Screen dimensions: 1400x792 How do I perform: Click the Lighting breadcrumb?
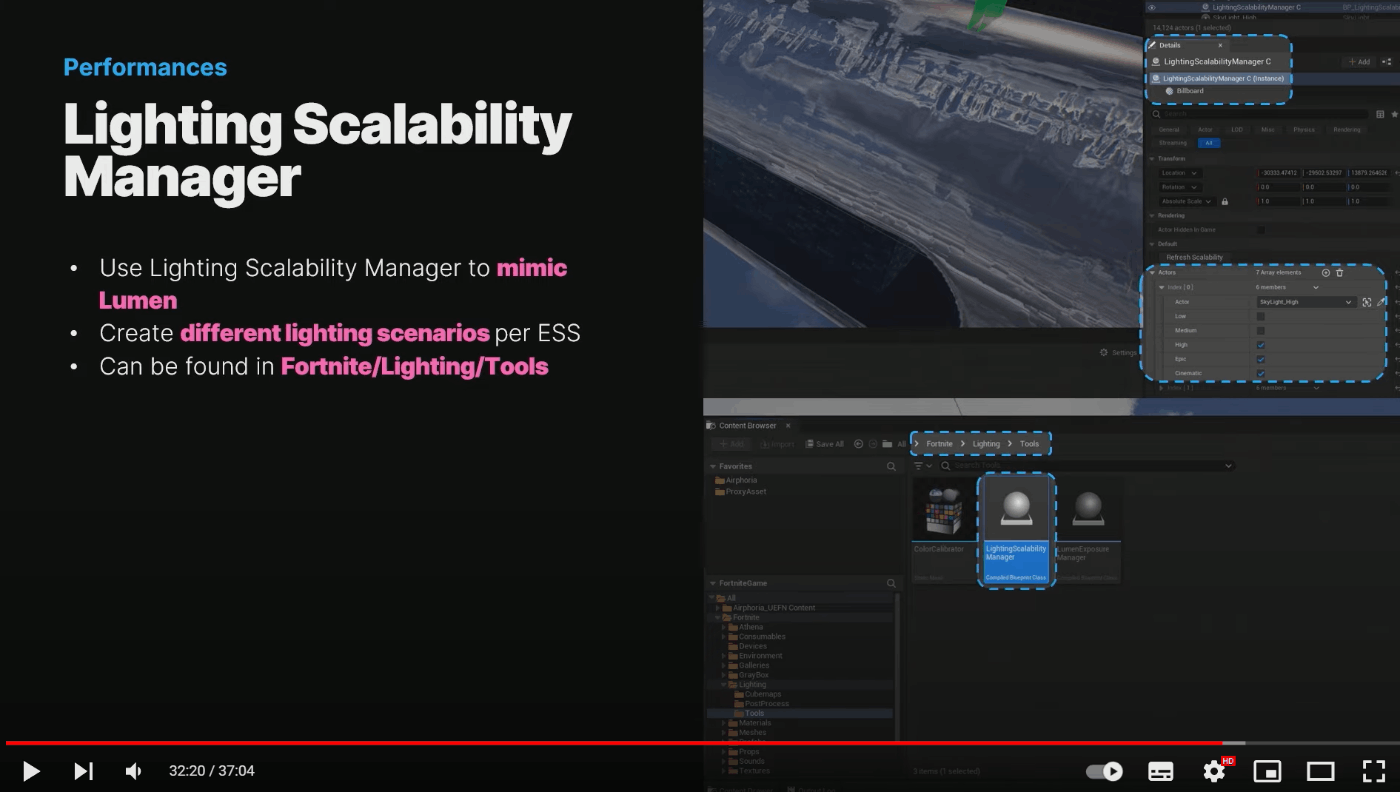coord(986,444)
